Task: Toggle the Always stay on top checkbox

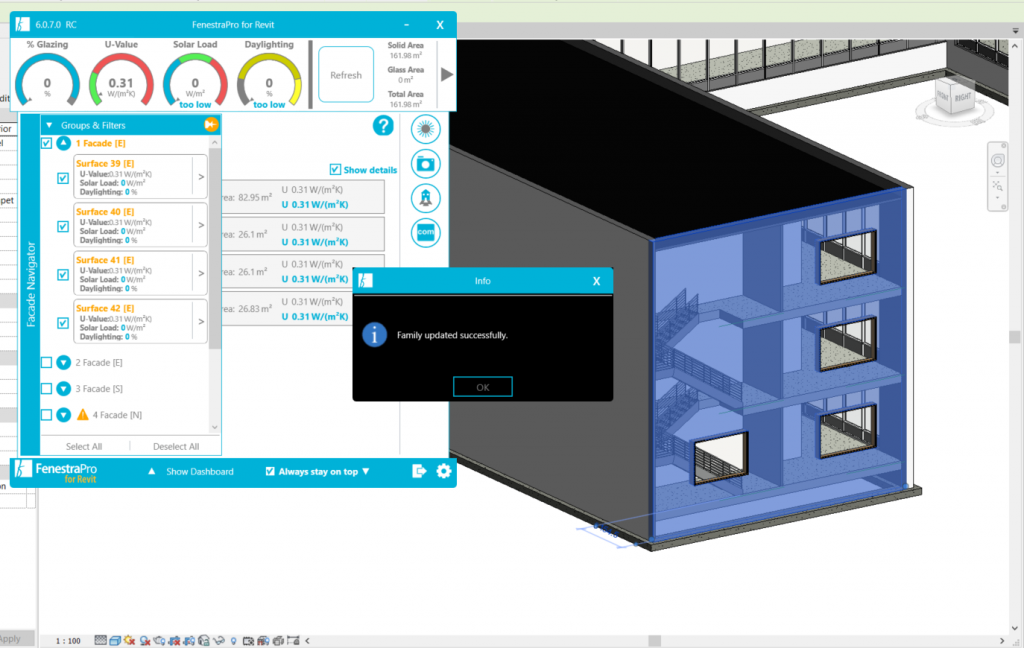Action: [x=270, y=471]
